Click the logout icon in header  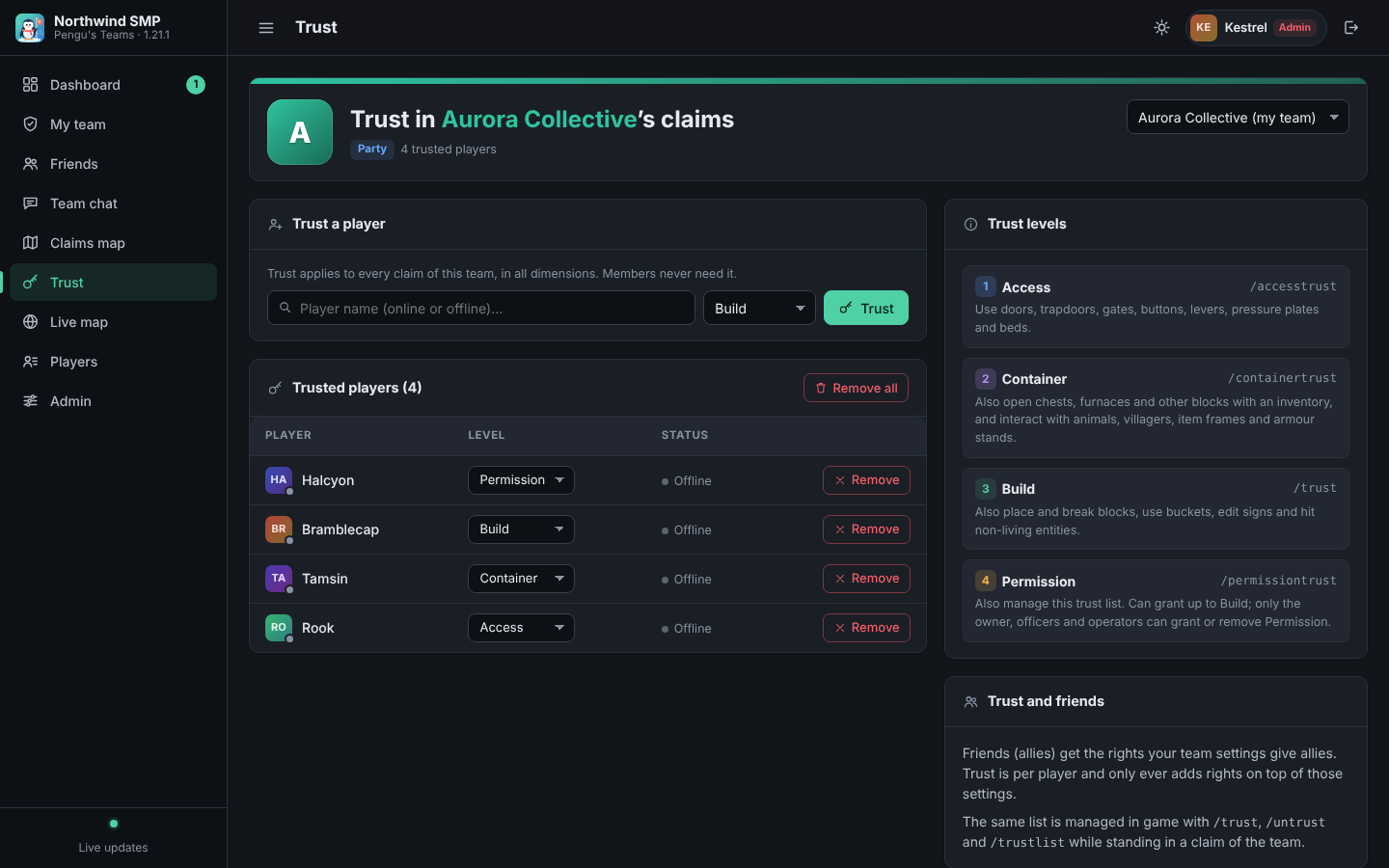coord(1351,28)
